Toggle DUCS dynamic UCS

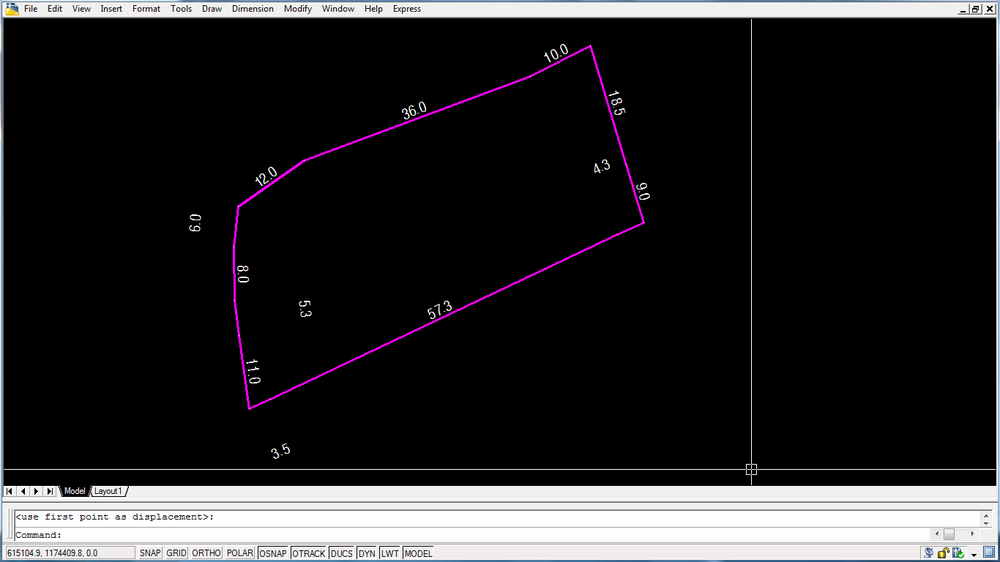coord(341,553)
